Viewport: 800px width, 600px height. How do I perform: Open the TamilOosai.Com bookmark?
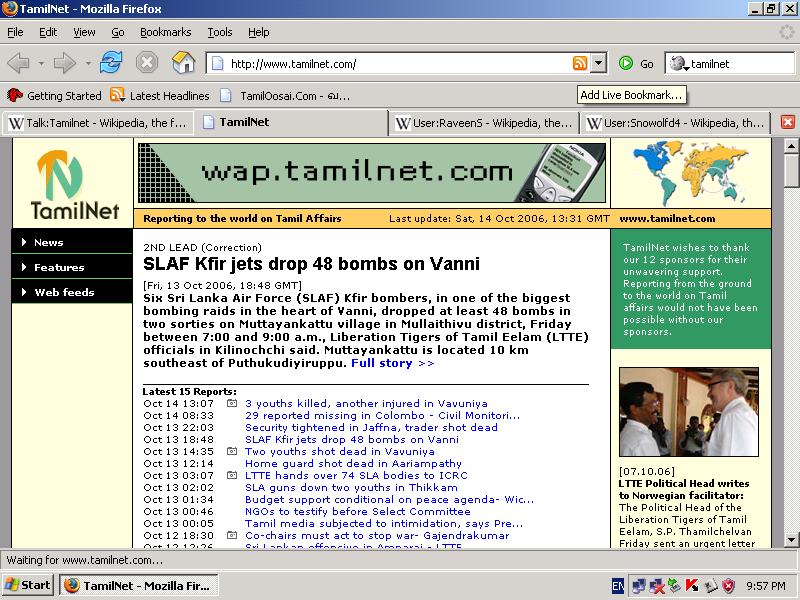pos(285,95)
